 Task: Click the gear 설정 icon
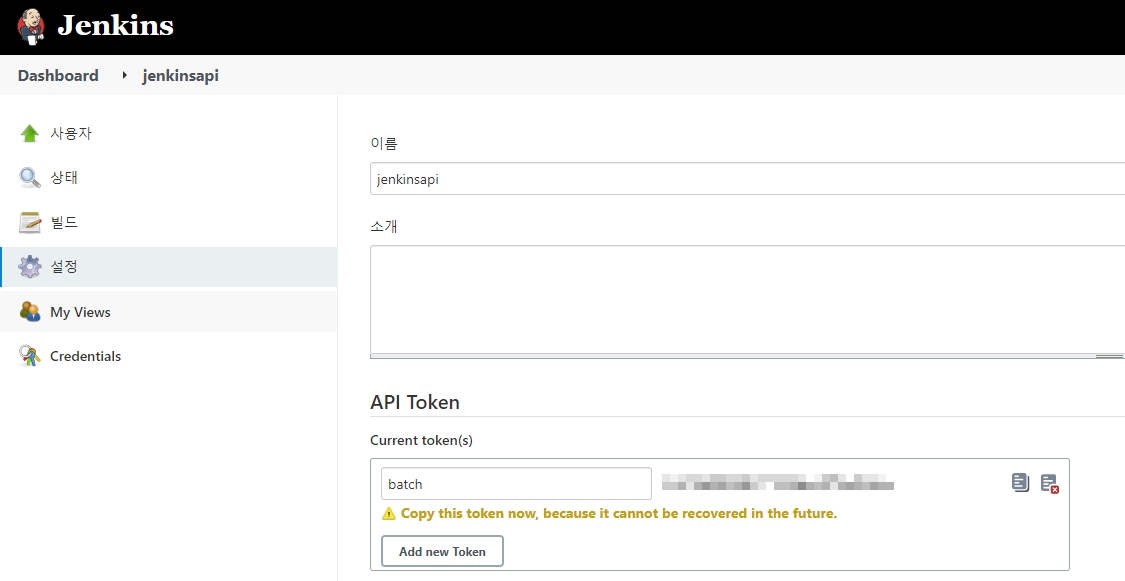(29, 267)
